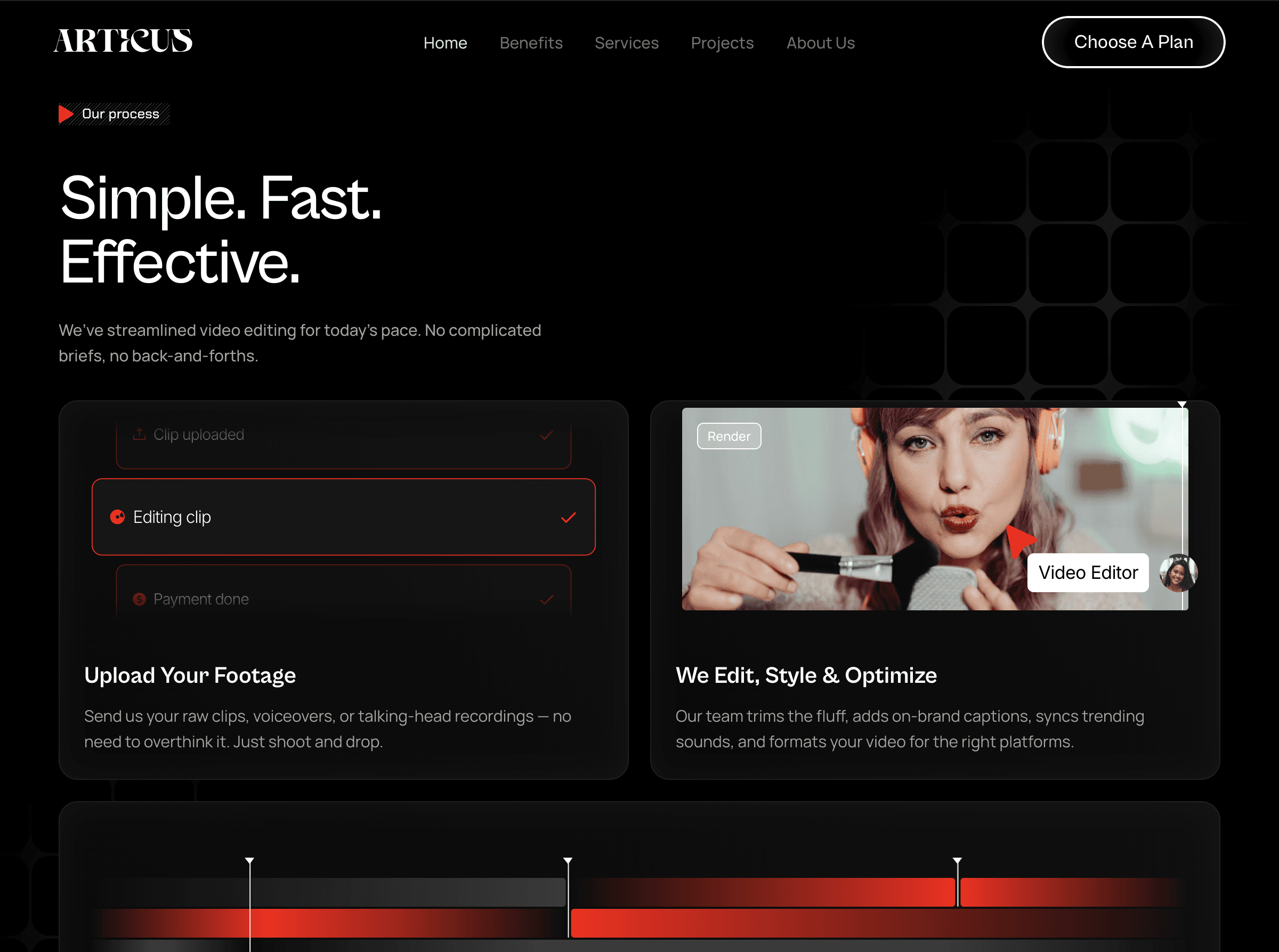Click the checkmark on Clip uploaded row
The height and width of the screenshot is (952, 1279).
pos(546,435)
